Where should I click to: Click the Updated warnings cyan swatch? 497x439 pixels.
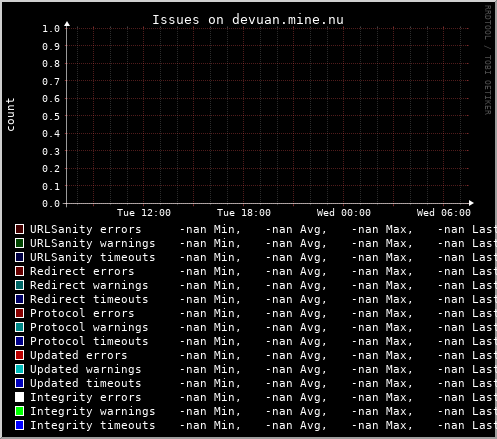coord(19,369)
